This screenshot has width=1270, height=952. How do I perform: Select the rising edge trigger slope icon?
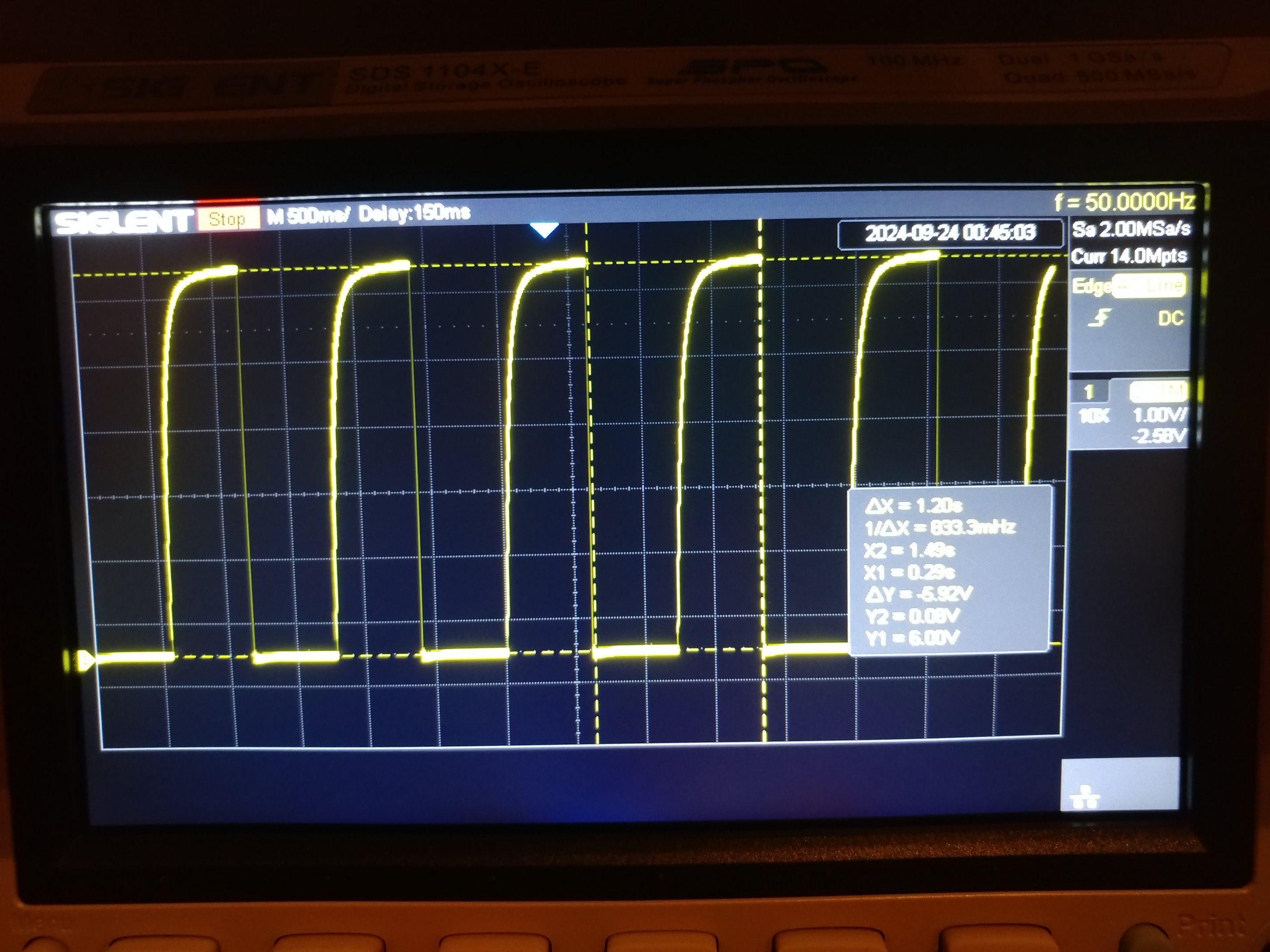pos(1099,318)
